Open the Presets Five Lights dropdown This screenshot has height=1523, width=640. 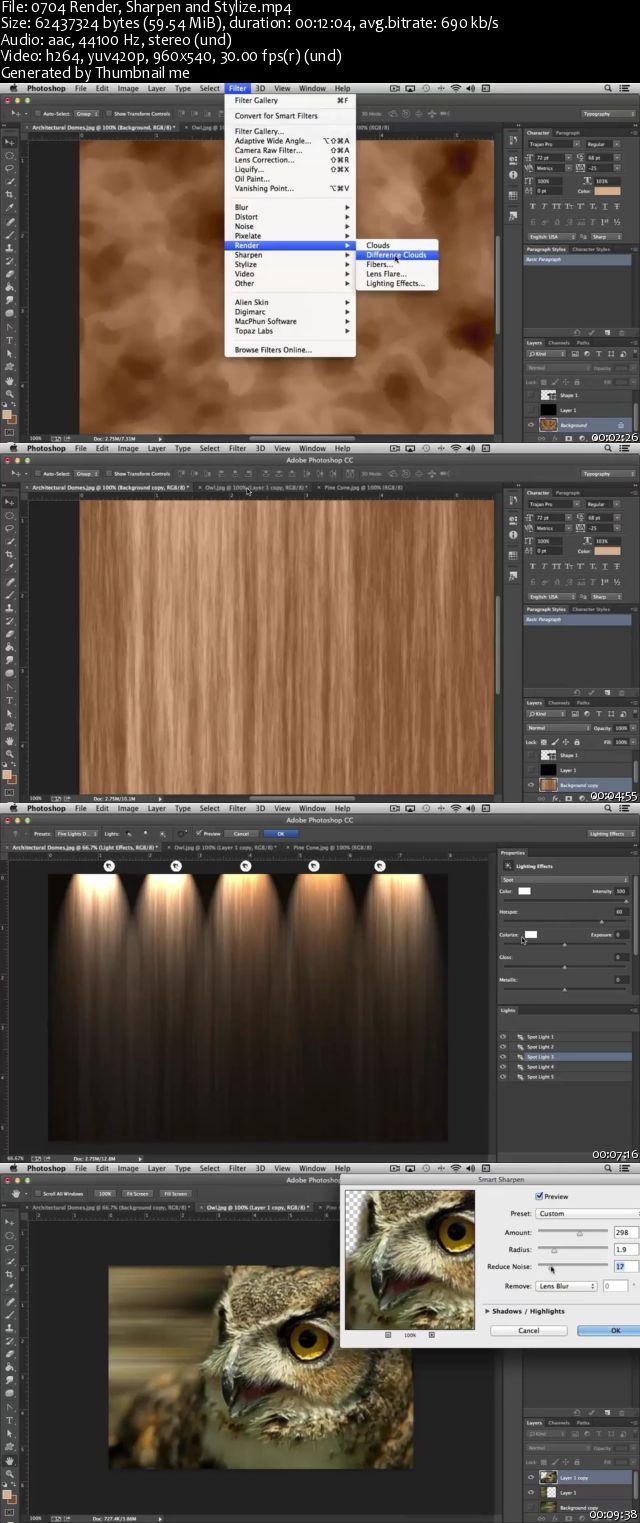click(x=77, y=833)
